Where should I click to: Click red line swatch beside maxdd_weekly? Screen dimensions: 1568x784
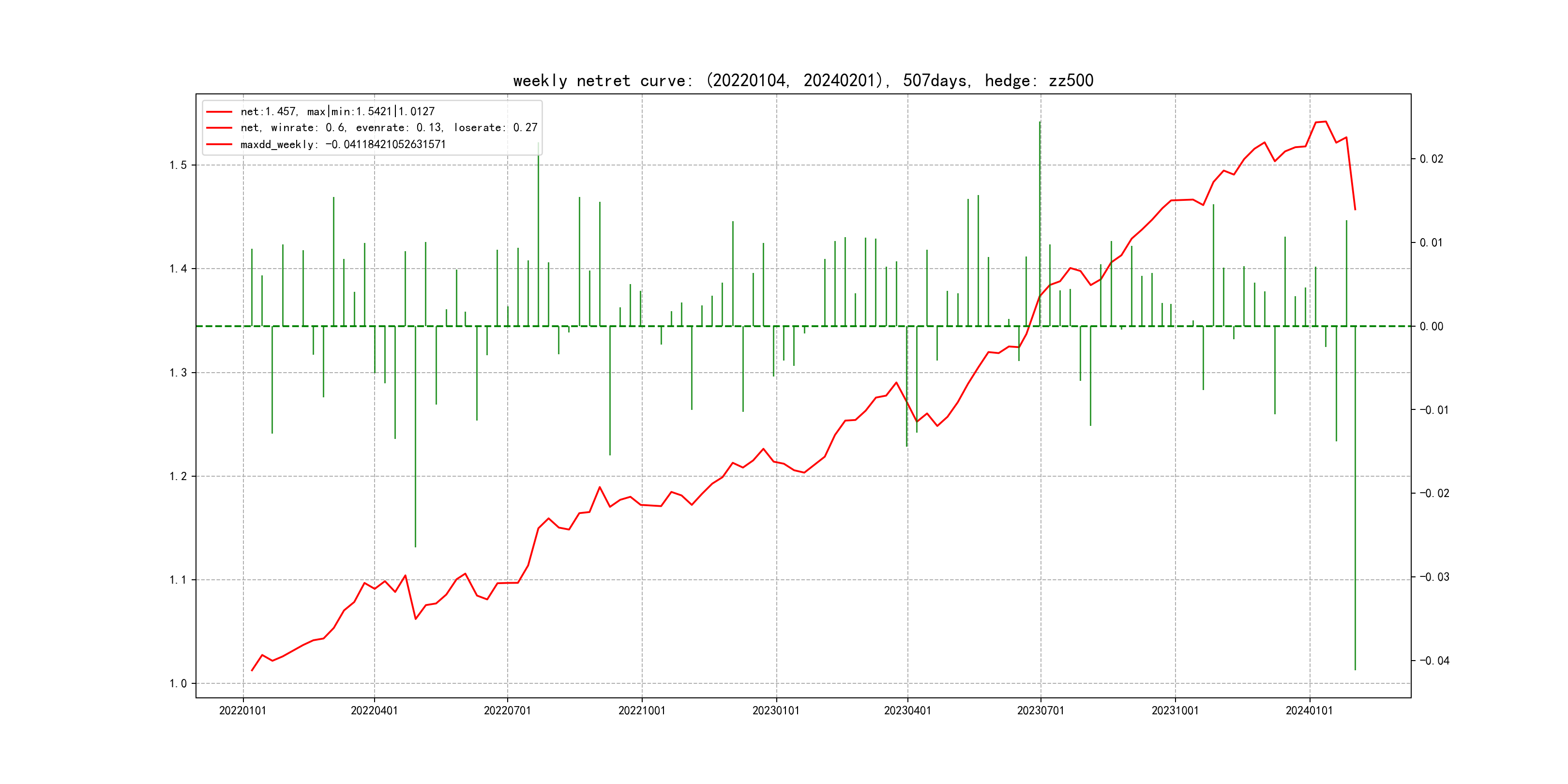pos(219,144)
